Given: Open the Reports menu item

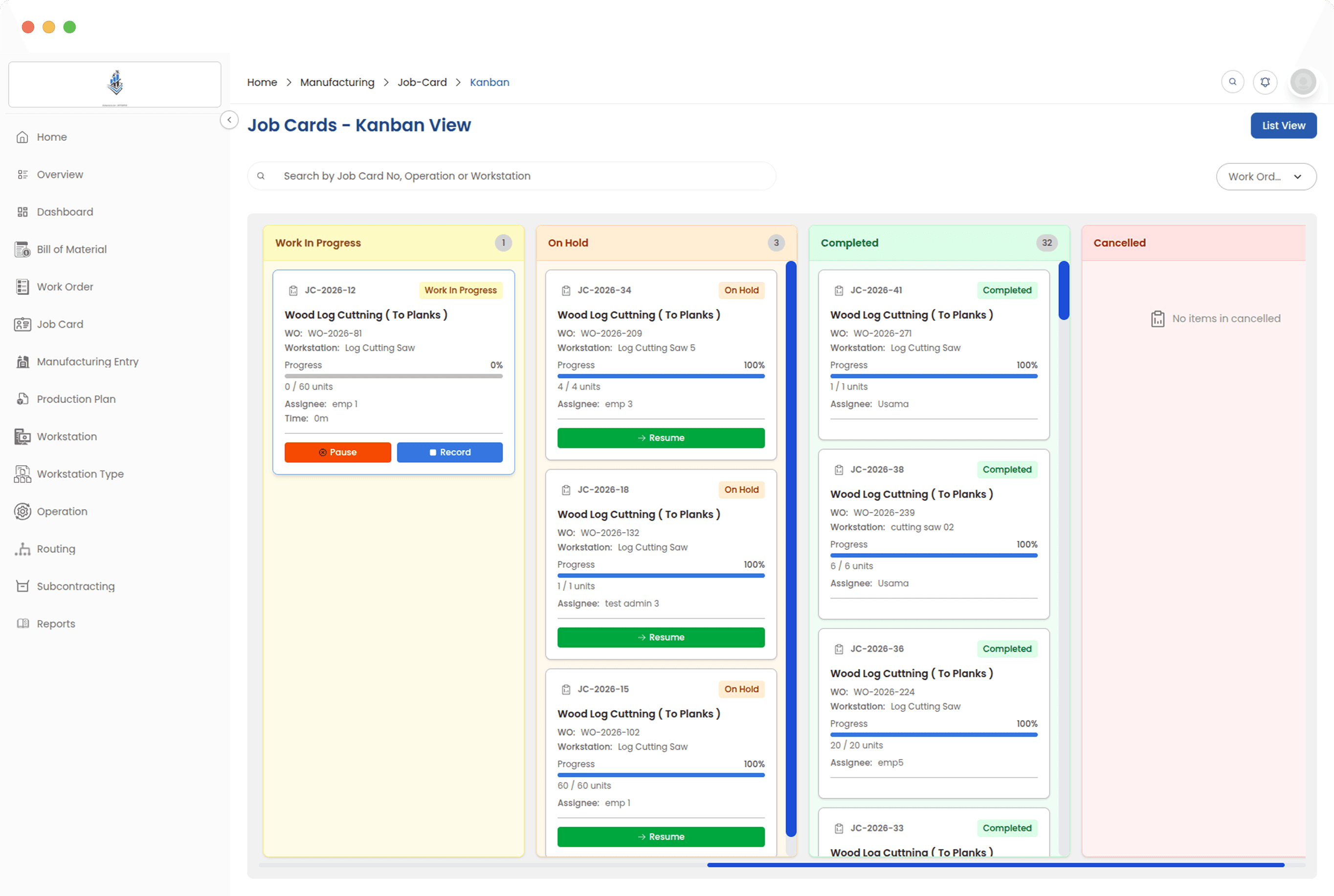Looking at the screenshot, I should point(55,624).
